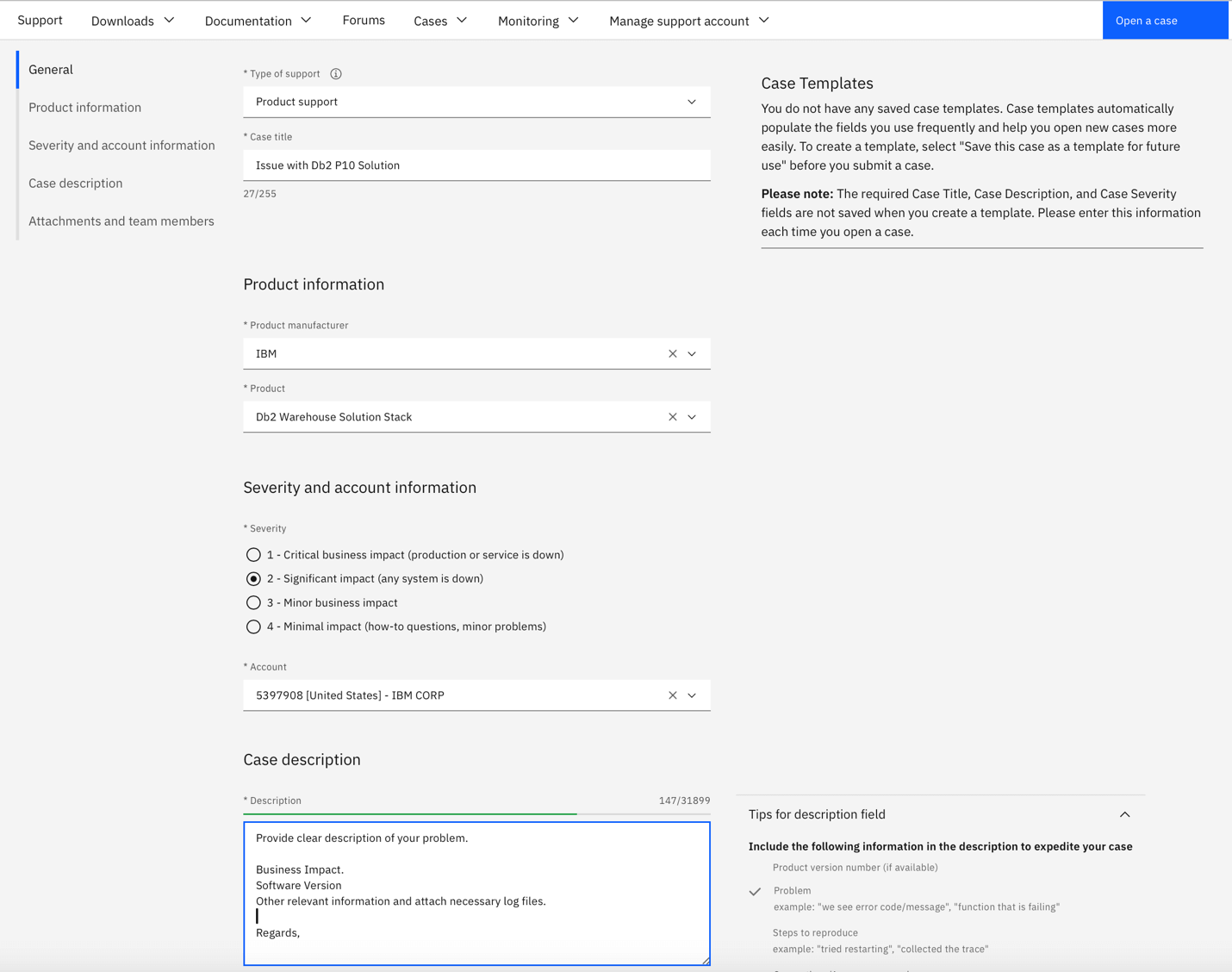Open the Type of support dropdown
Viewport: 1232px width, 972px height.
(476, 102)
